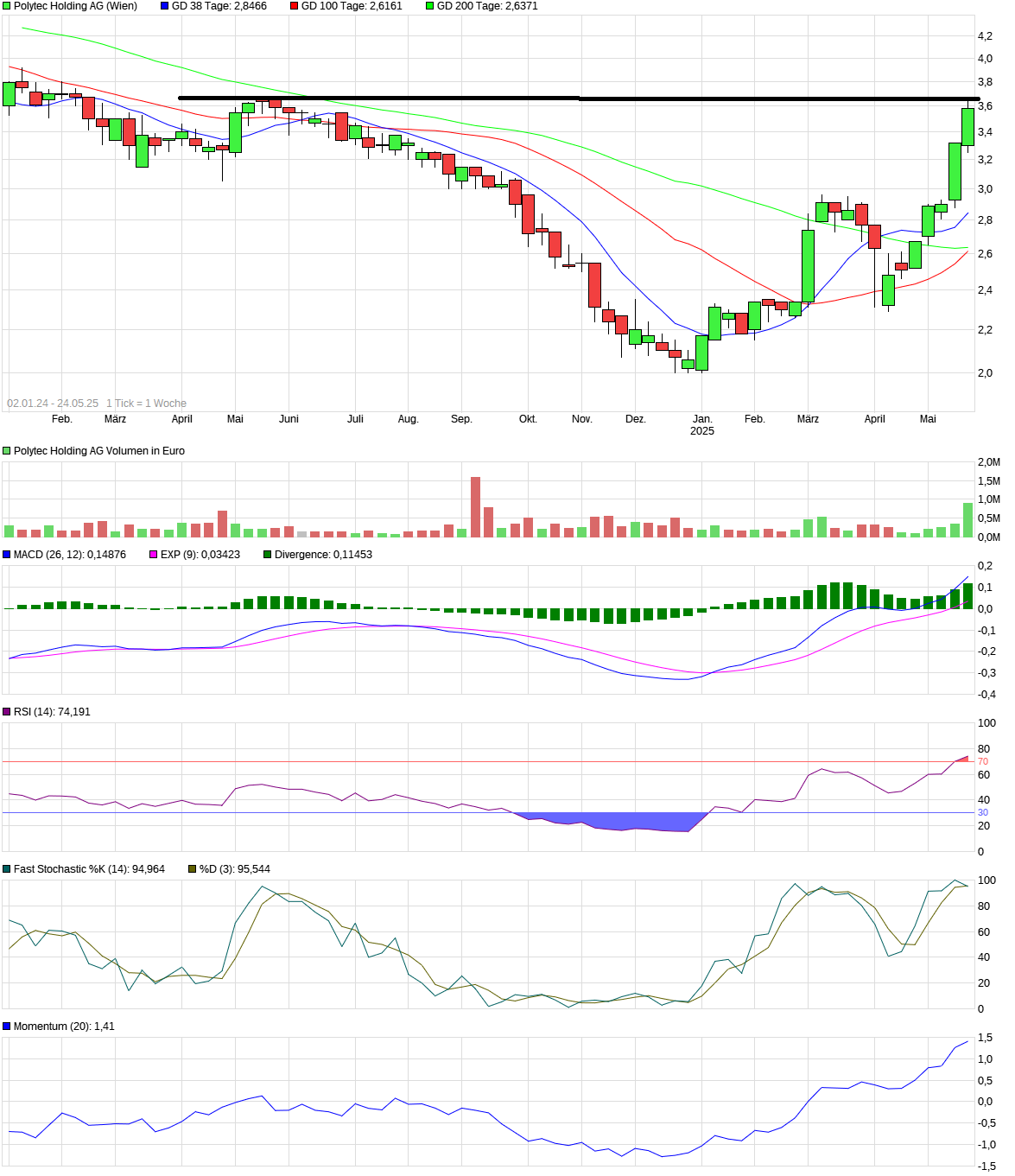Viewport: 1015px width, 1176px height.
Task: Click the magenta EXP (9) indicator icon
Action: (154, 556)
